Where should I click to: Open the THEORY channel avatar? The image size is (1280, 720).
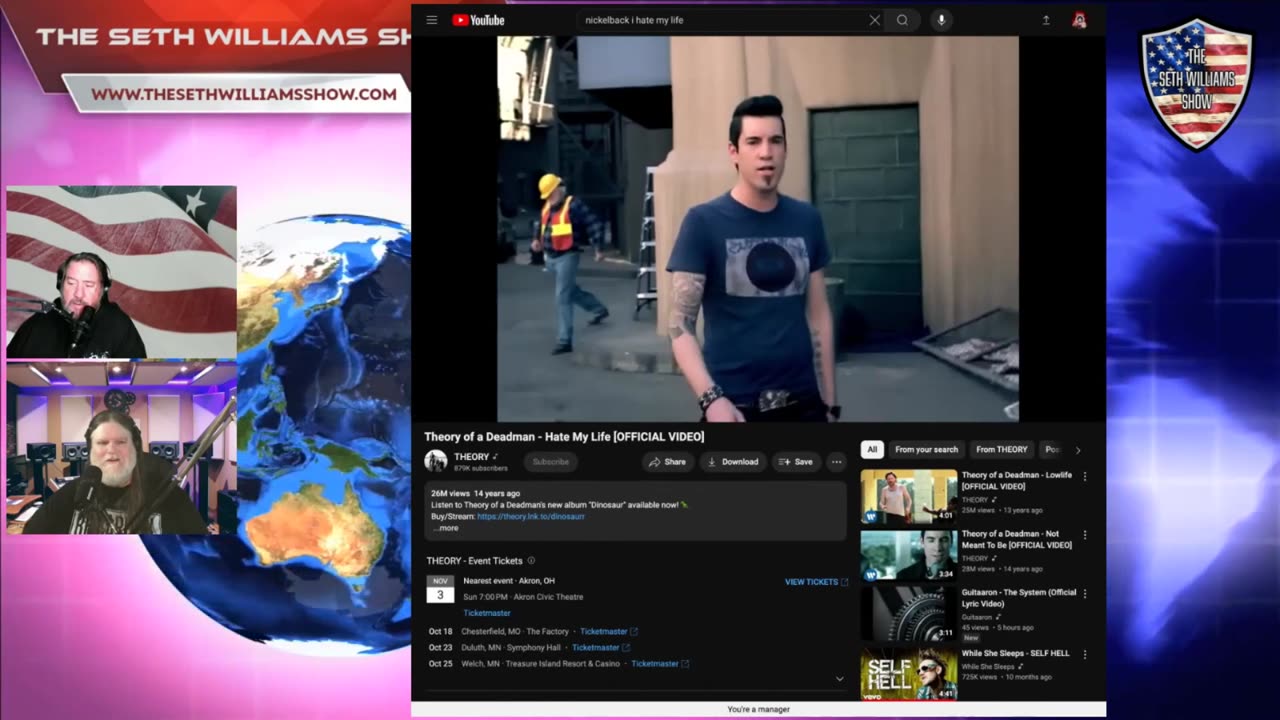436,461
